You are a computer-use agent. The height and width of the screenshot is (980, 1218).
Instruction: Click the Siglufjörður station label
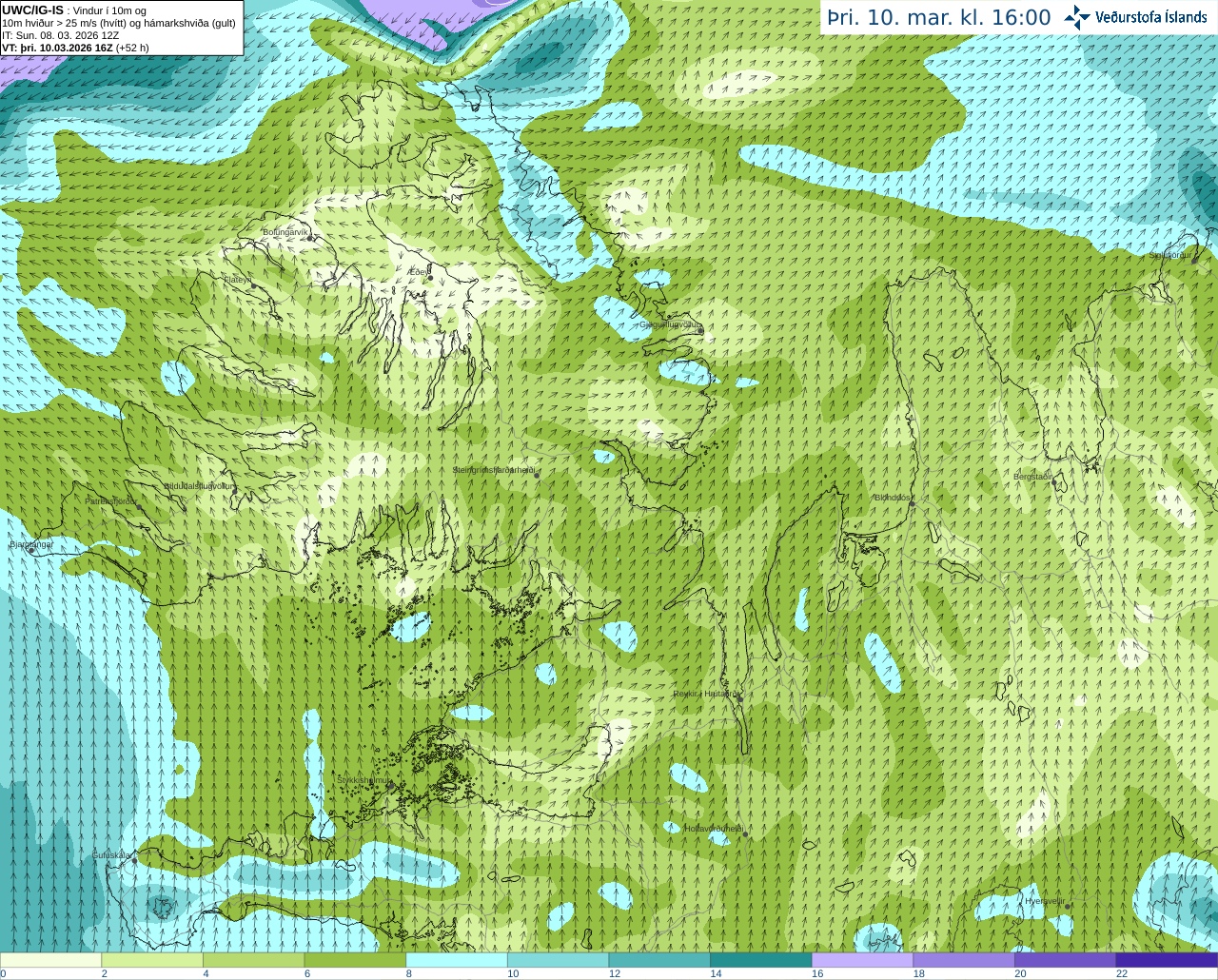[1170, 255]
